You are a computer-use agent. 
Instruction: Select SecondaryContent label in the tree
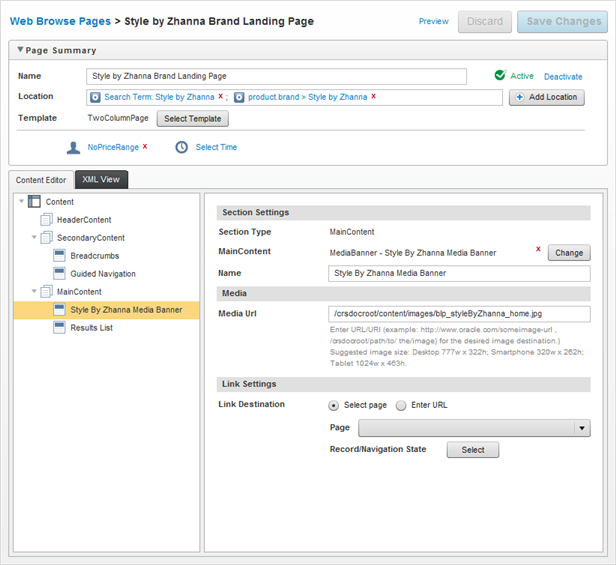(91, 238)
